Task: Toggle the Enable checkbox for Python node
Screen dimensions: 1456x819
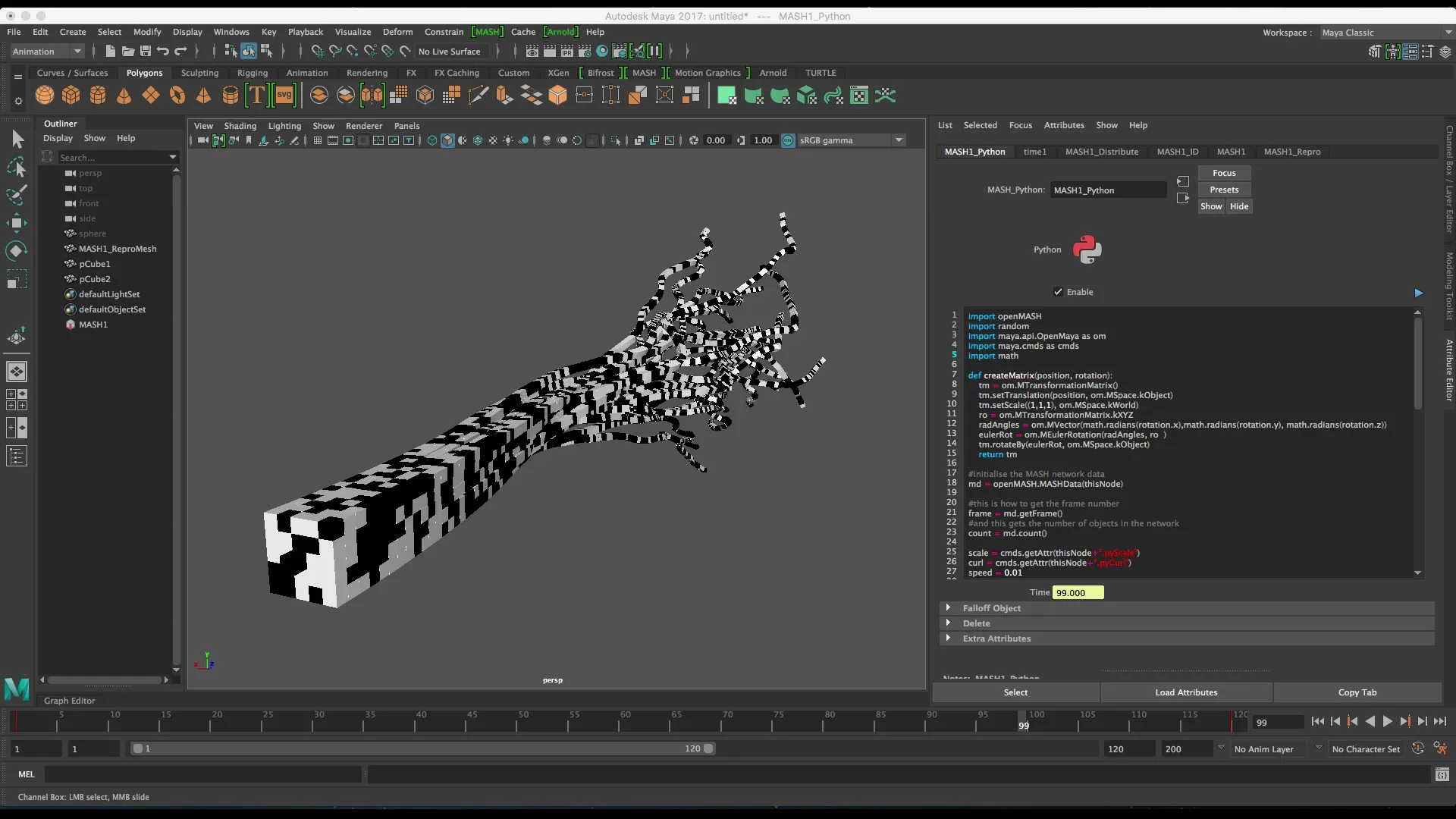Action: (1058, 292)
